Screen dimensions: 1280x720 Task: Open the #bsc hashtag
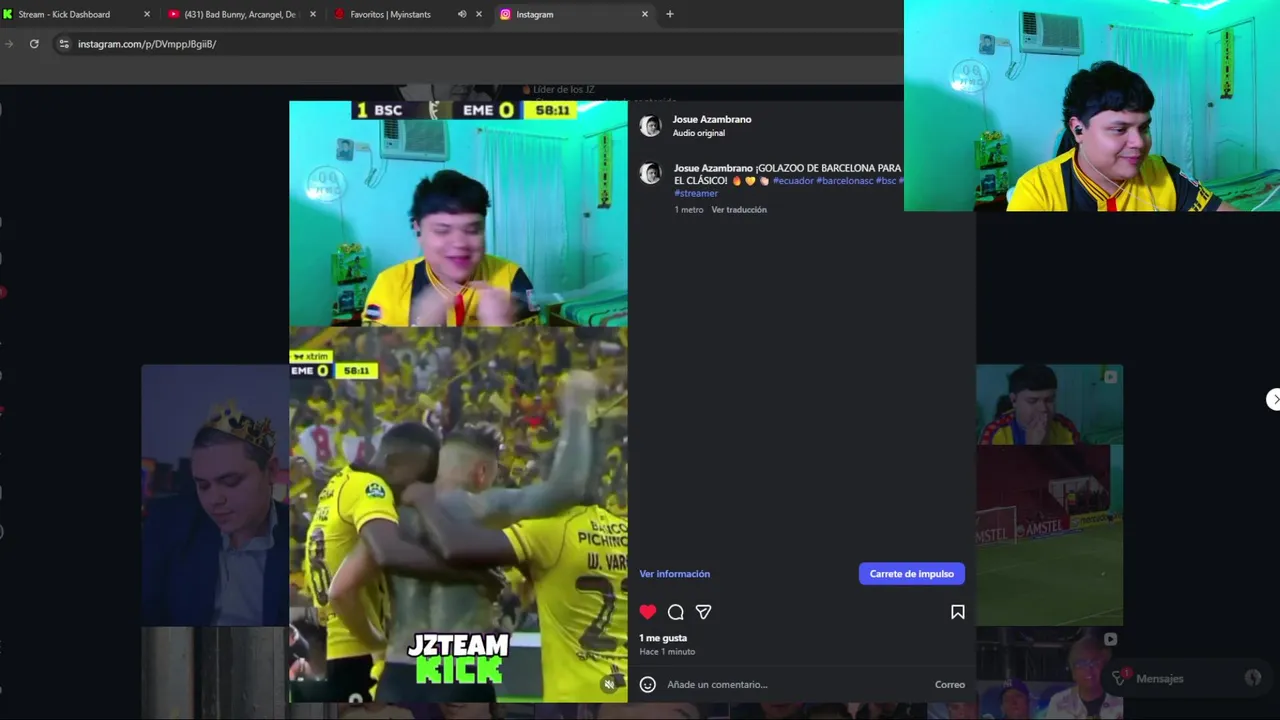tap(886, 181)
